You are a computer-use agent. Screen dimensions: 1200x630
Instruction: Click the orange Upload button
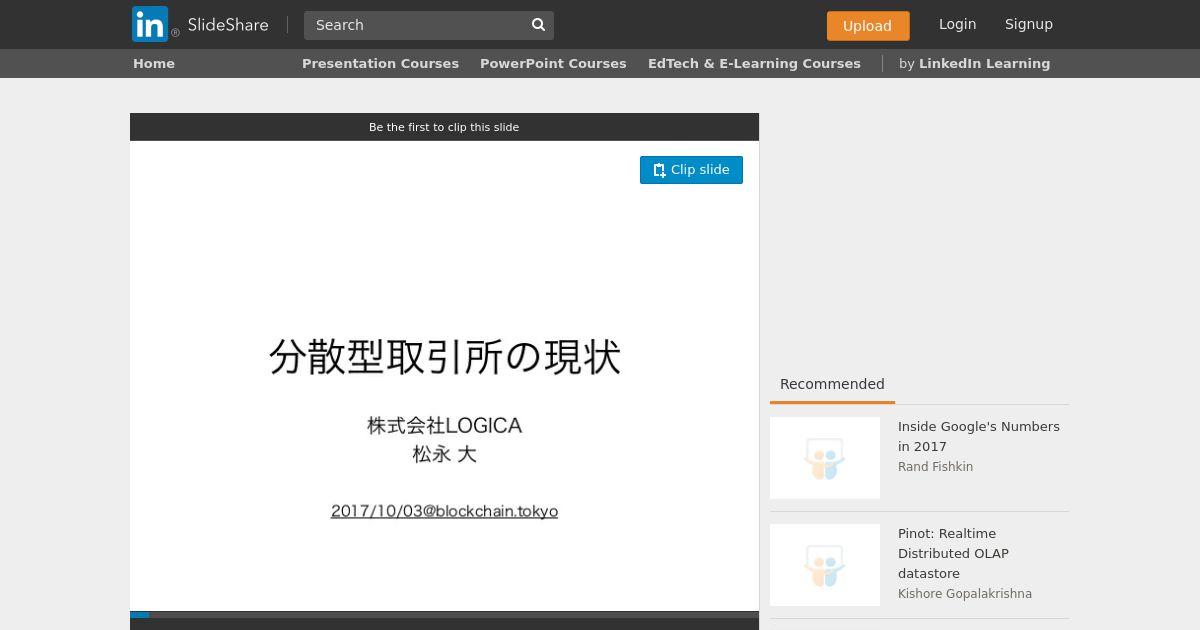(868, 26)
